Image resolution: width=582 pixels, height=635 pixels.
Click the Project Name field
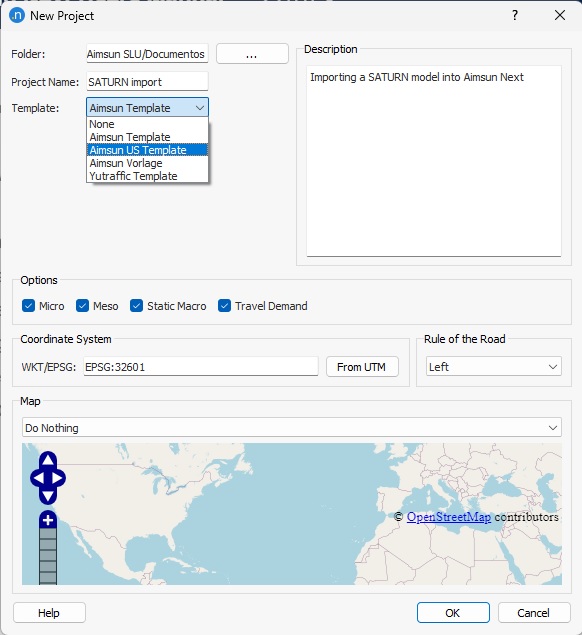[x=147, y=81]
